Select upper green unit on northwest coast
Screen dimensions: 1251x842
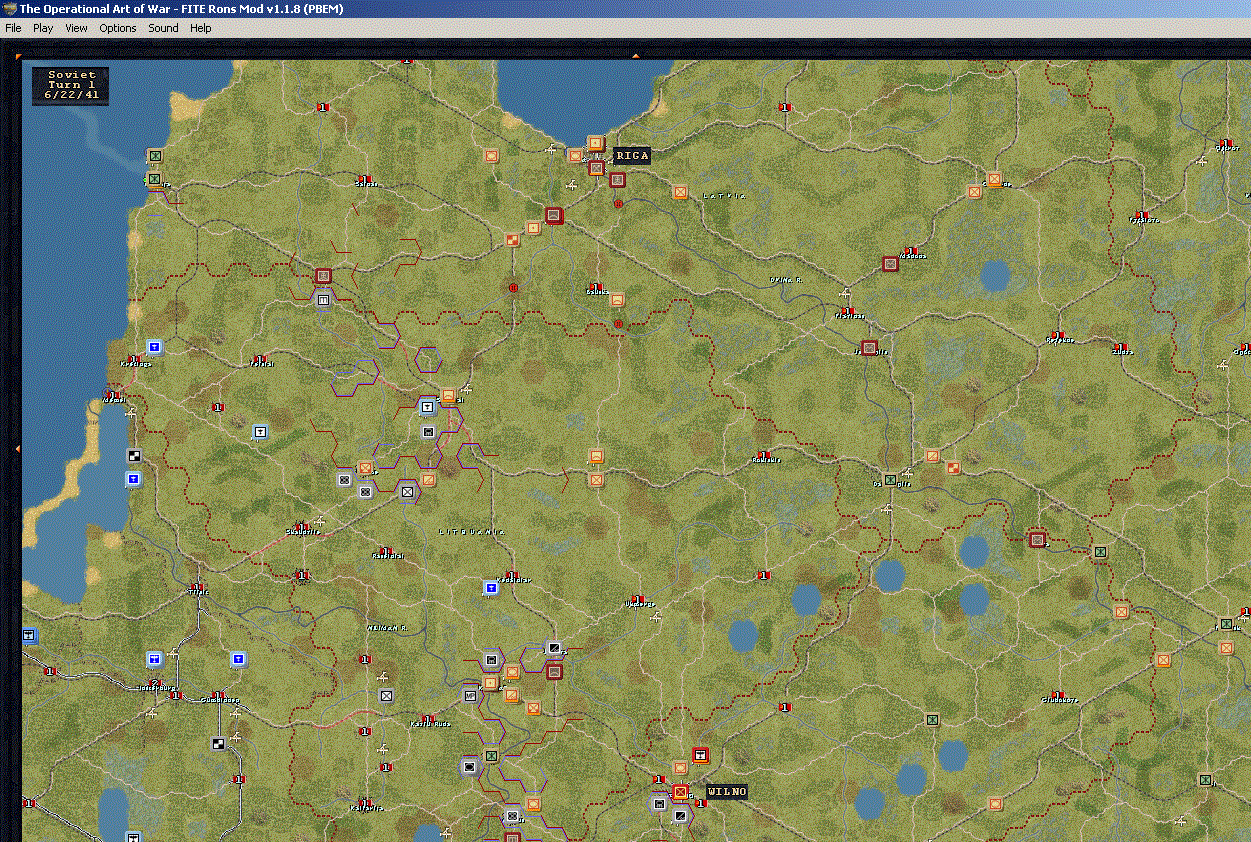[x=155, y=156]
